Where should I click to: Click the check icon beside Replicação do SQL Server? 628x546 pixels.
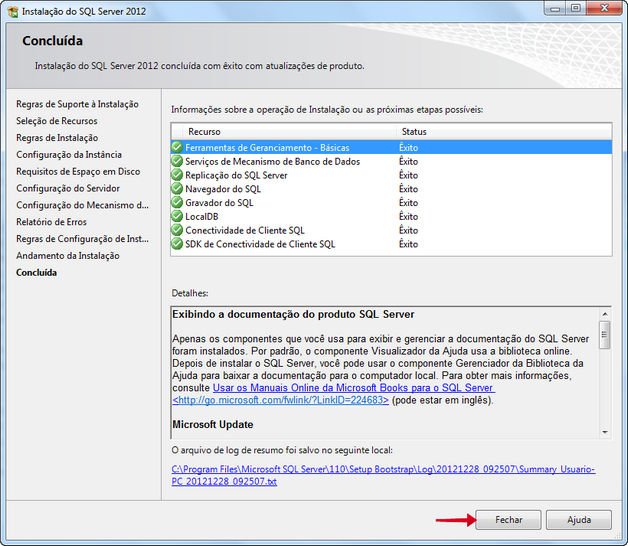tap(177, 175)
